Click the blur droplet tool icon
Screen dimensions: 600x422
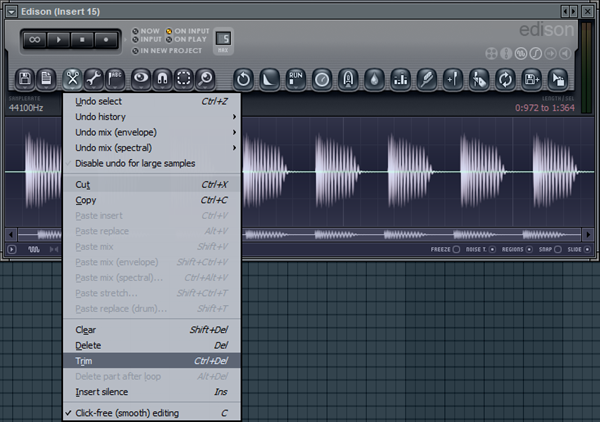click(x=374, y=77)
